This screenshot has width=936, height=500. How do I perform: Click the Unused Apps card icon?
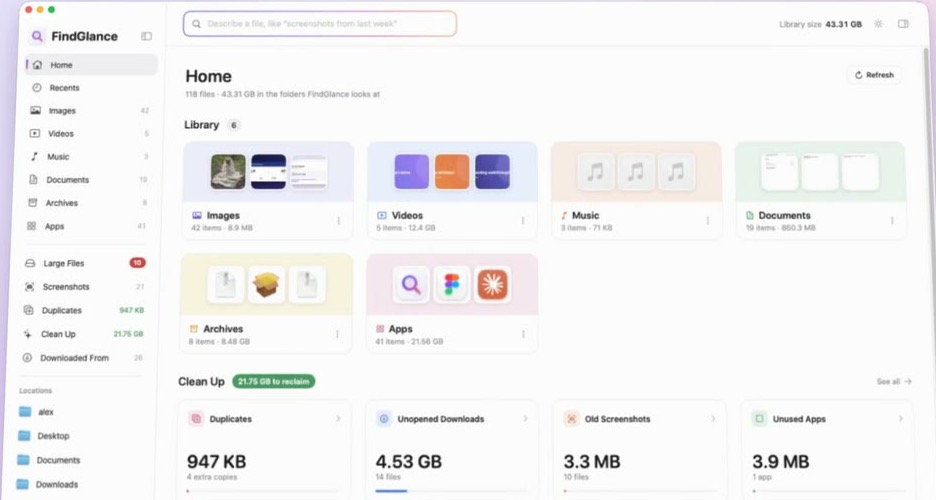759,419
